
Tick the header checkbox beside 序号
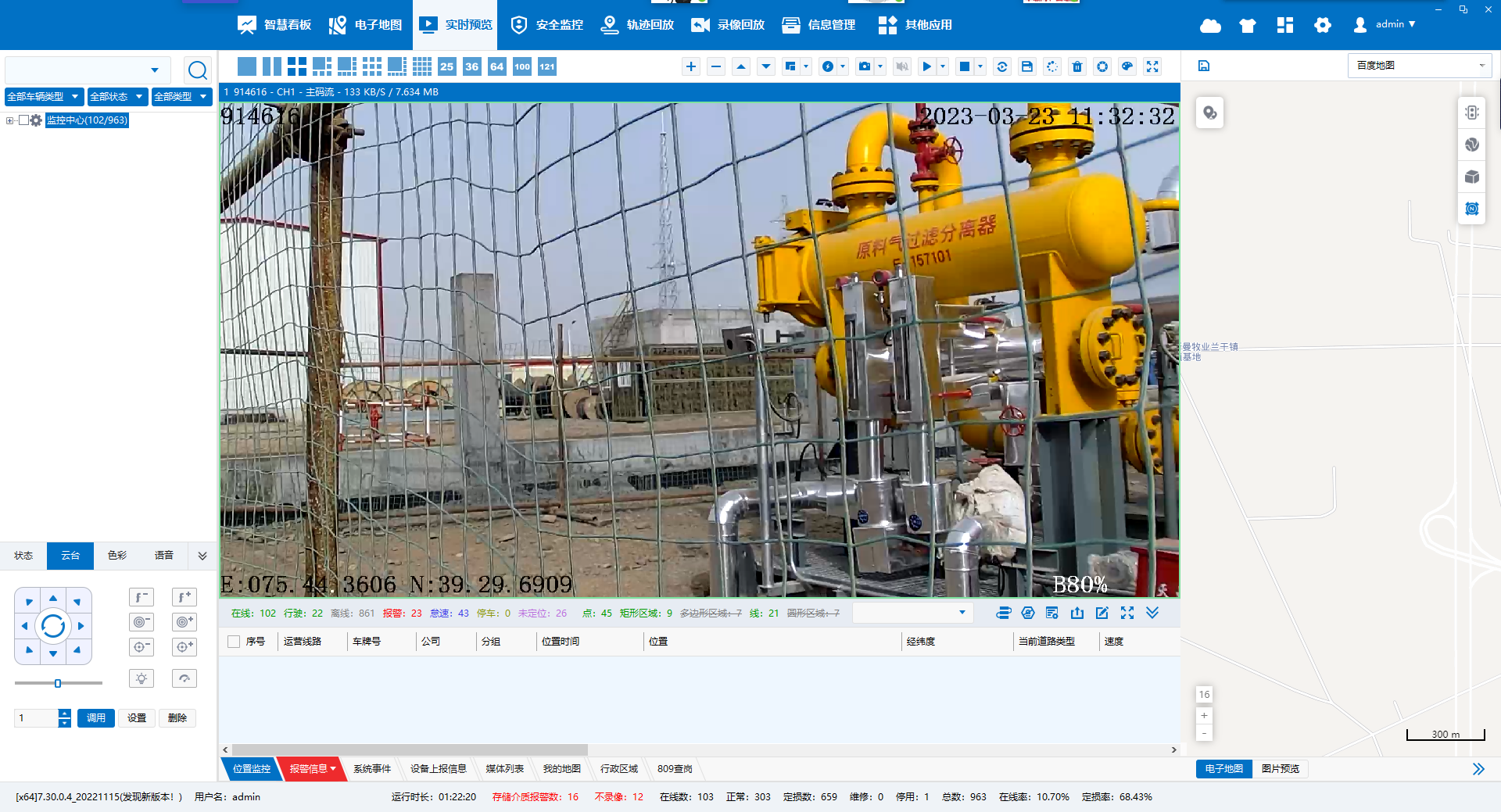click(233, 642)
